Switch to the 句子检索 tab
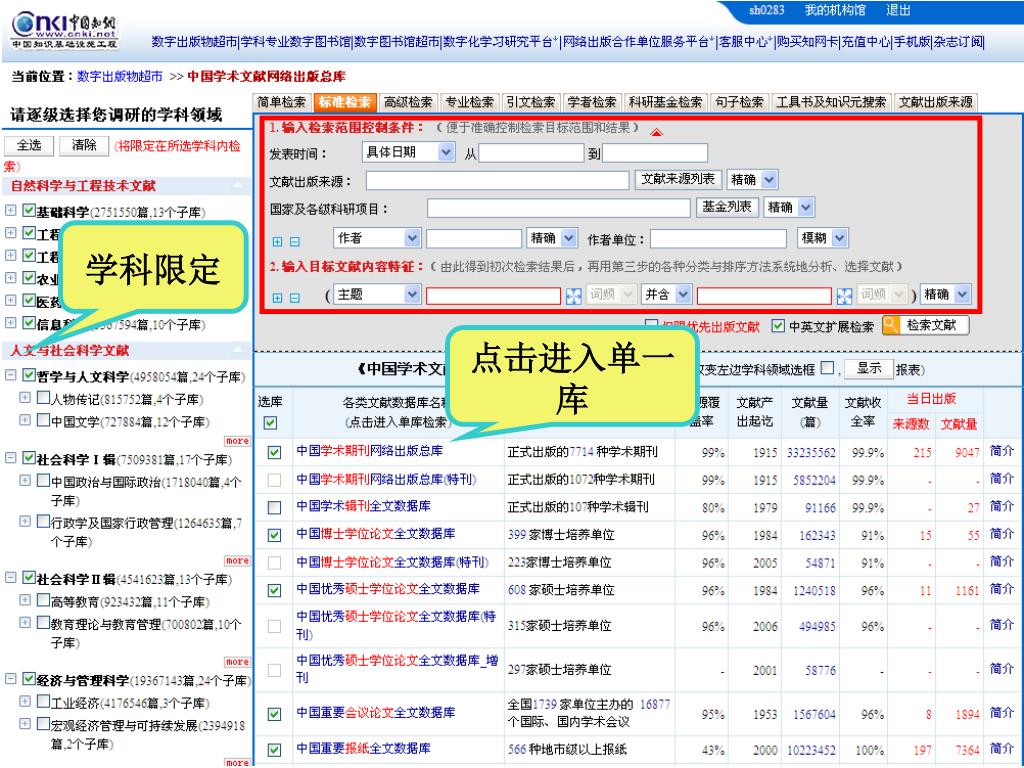The image size is (1024, 768). pos(739,103)
